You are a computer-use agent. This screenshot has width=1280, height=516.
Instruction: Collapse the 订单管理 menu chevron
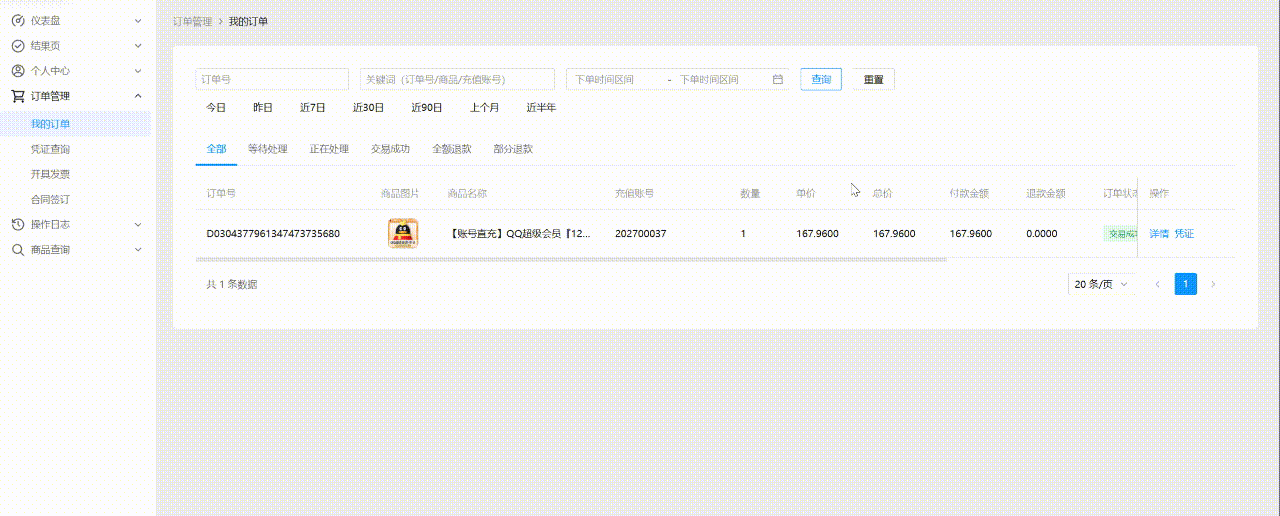[x=138, y=96]
